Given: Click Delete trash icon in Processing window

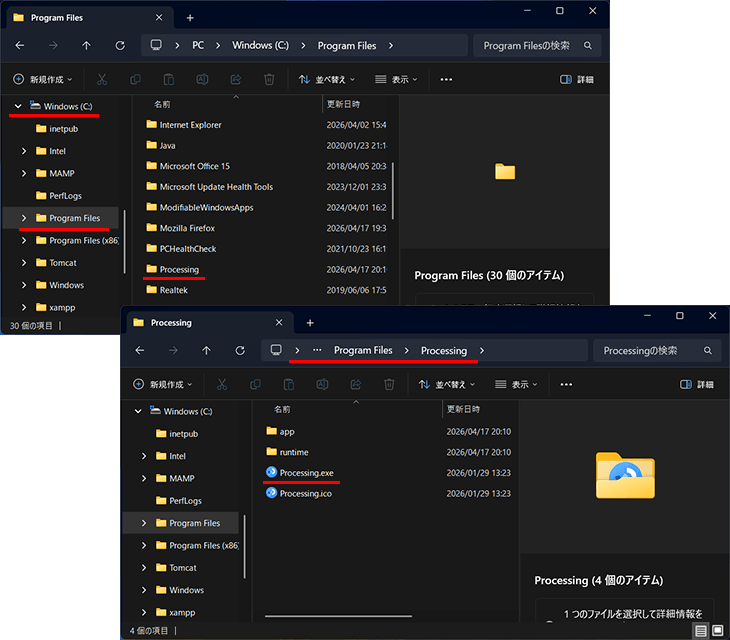Looking at the screenshot, I should point(389,384).
